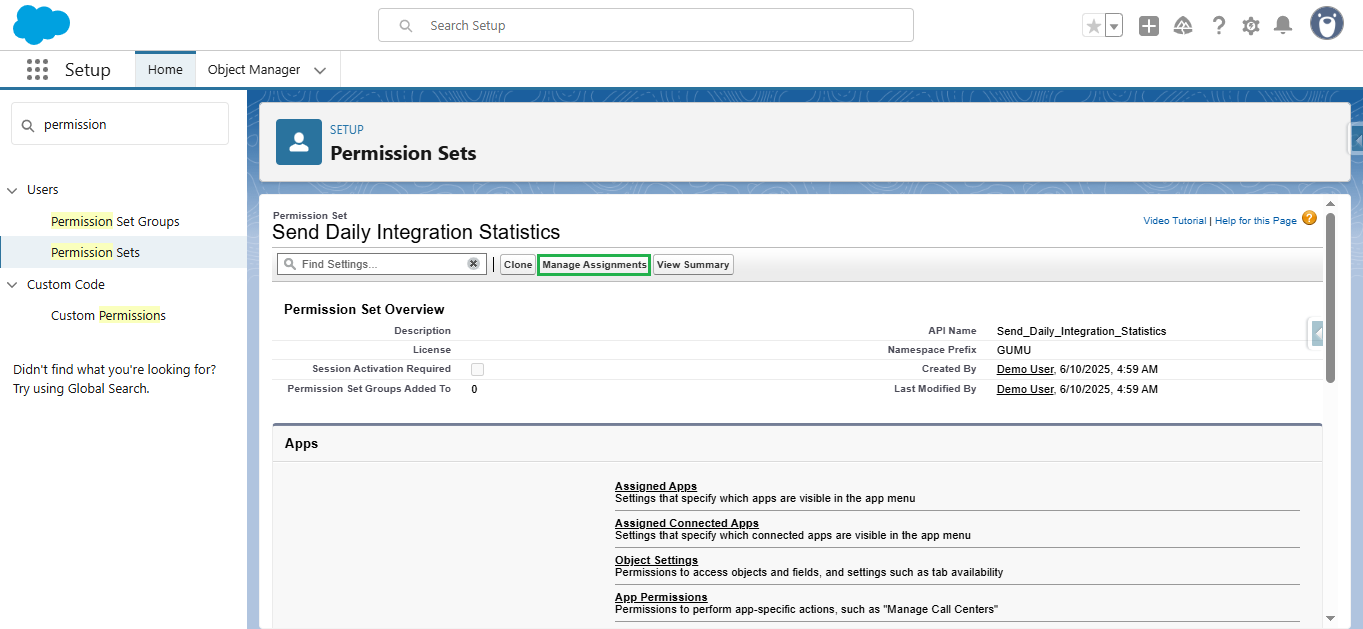Open the user profile avatar
Viewport: 1363px width, 629px height.
coord(1327,24)
